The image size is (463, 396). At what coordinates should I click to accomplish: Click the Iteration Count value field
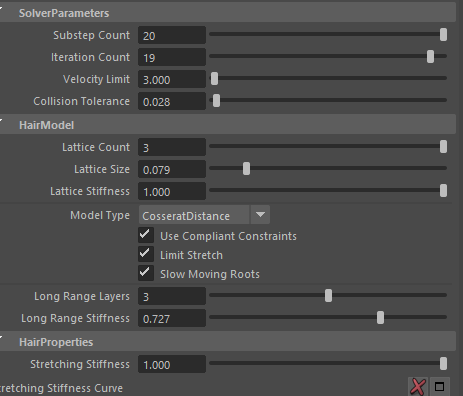coord(172,57)
